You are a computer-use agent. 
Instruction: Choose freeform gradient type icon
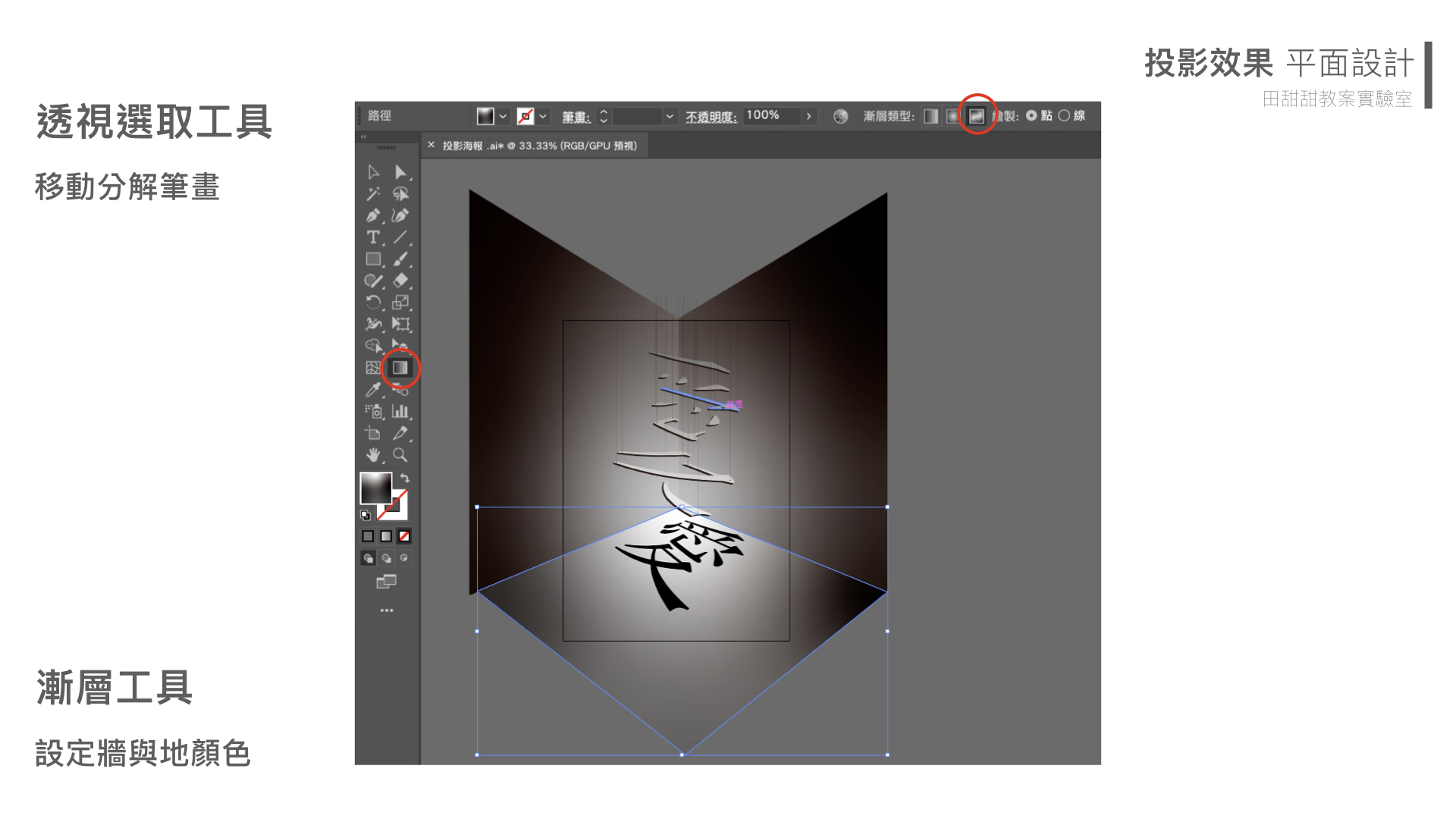point(977,116)
